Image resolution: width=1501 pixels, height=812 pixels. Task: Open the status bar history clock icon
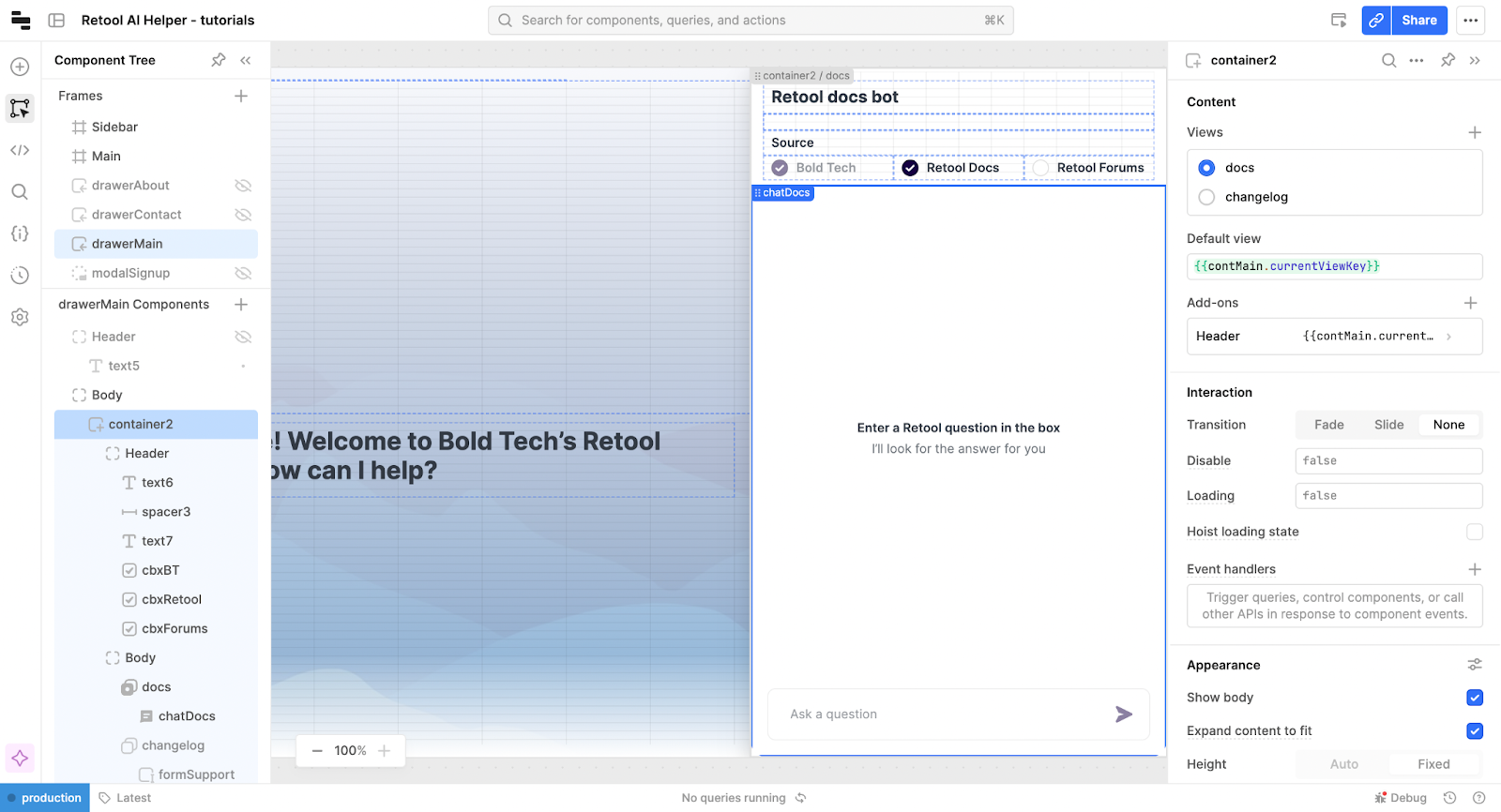(x=1449, y=798)
